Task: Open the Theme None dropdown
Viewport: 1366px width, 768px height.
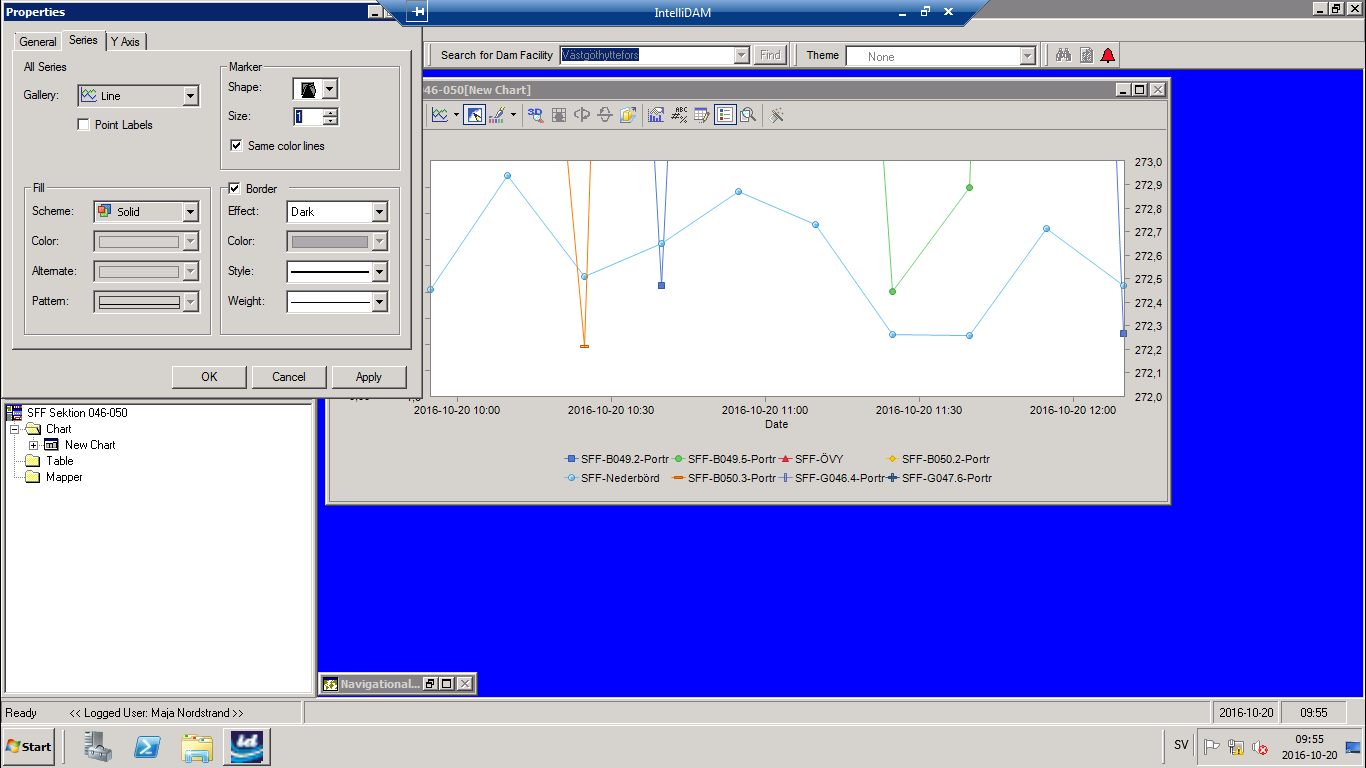Action: coord(1027,56)
